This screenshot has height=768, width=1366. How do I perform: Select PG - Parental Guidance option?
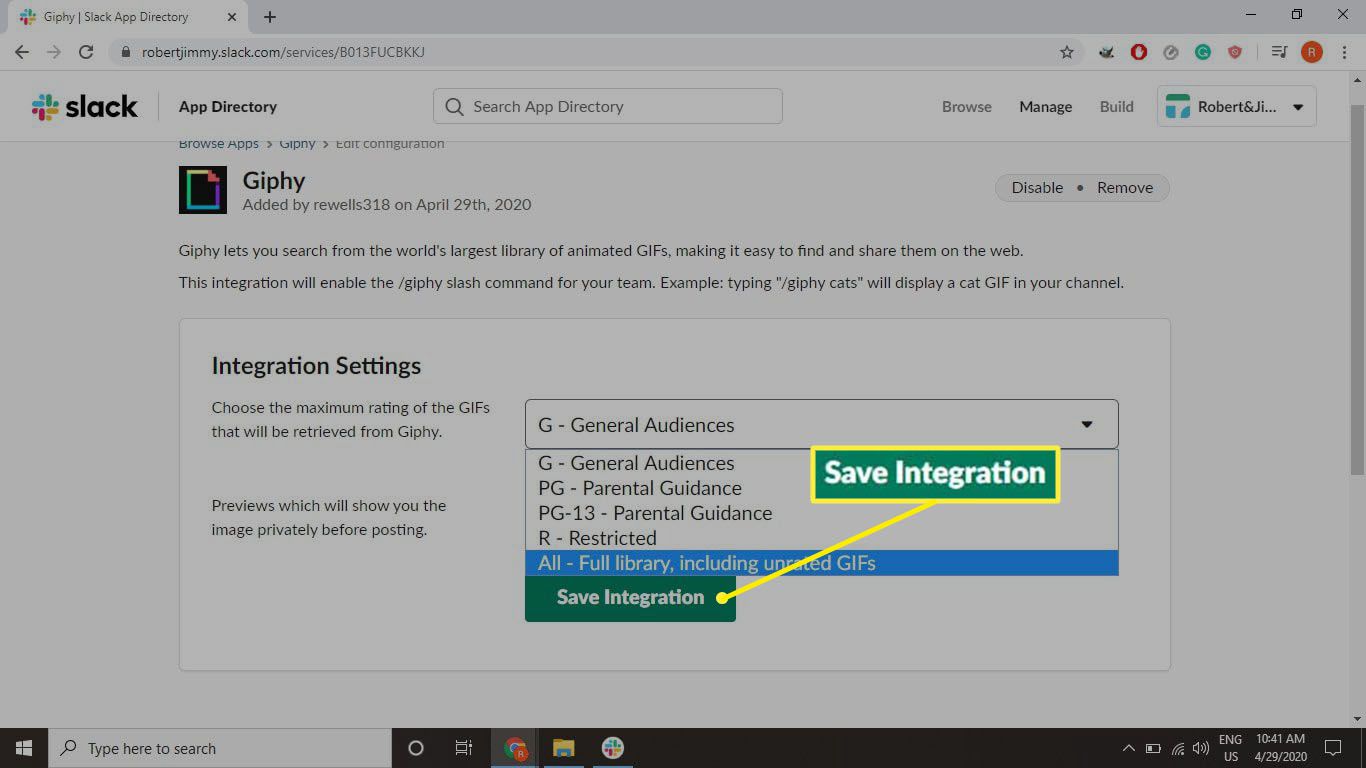pos(821,488)
